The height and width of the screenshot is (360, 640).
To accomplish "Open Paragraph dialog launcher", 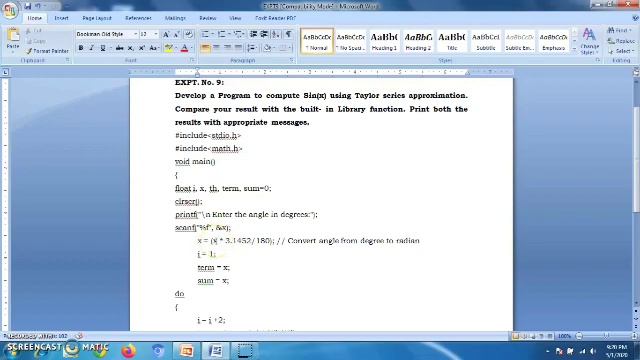I will 292,60.
